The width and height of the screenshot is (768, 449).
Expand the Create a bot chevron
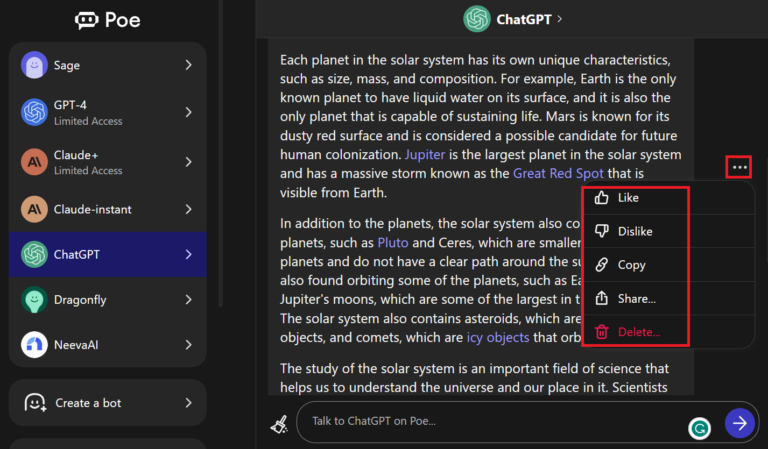[x=189, y=402]
